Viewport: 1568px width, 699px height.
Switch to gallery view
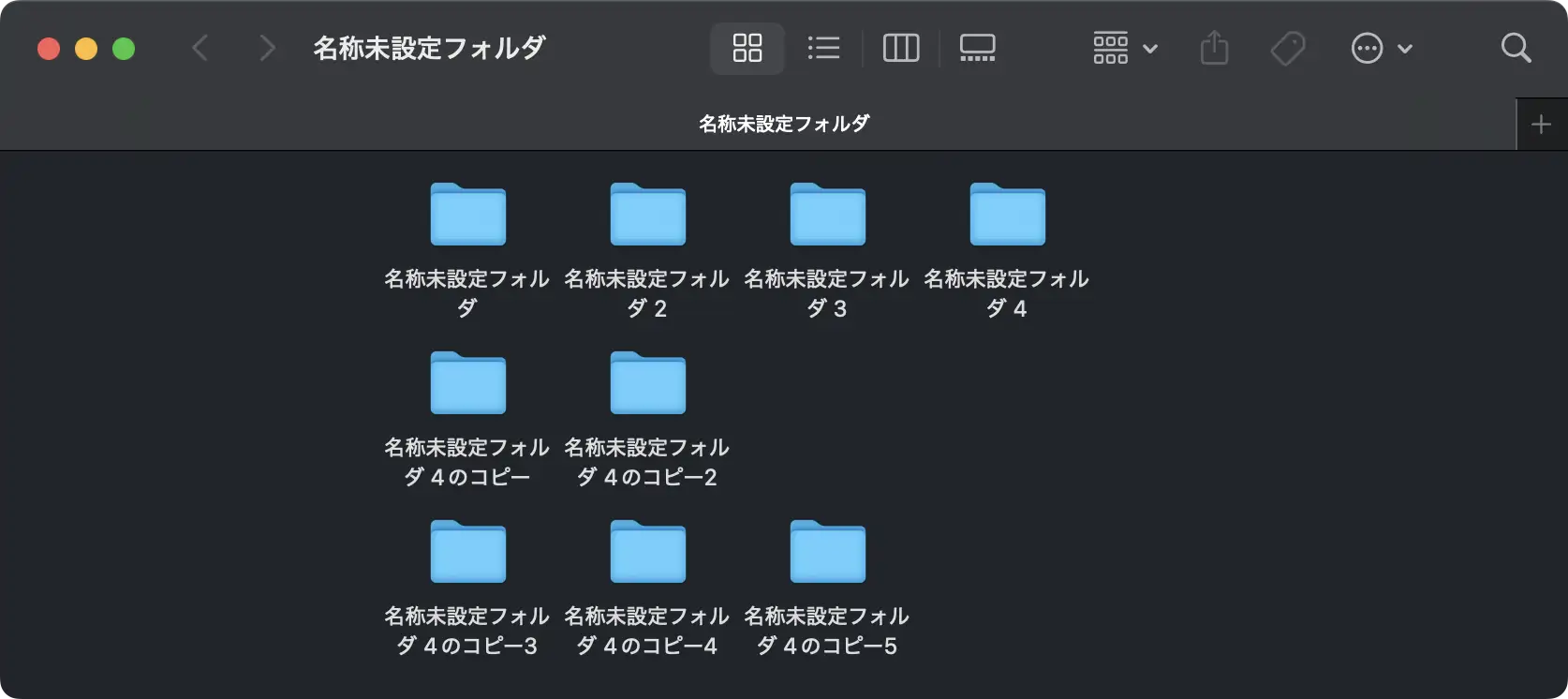pyautogui.click(x=977, y=48)
